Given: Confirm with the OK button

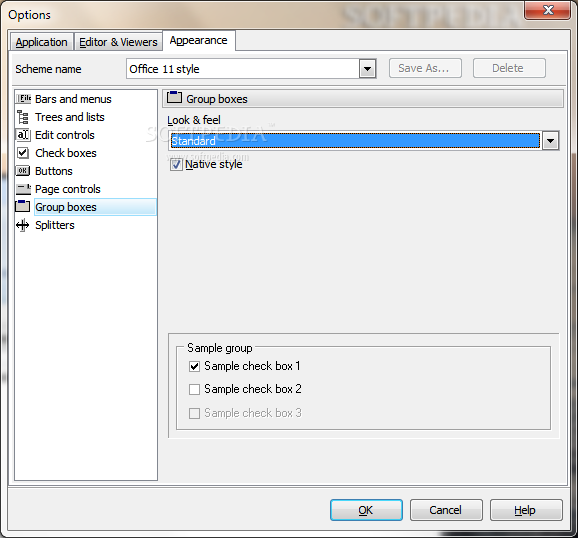Looking at the screenshot, I should [366, 510].
